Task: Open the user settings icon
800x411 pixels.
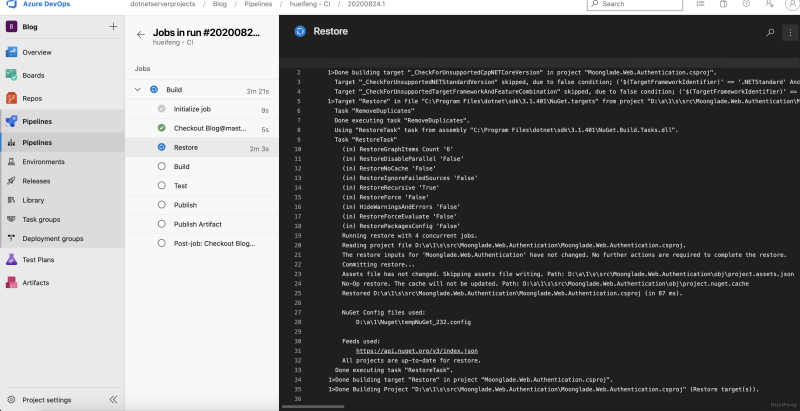Action: pyautogui.click(x=769, y=4)
